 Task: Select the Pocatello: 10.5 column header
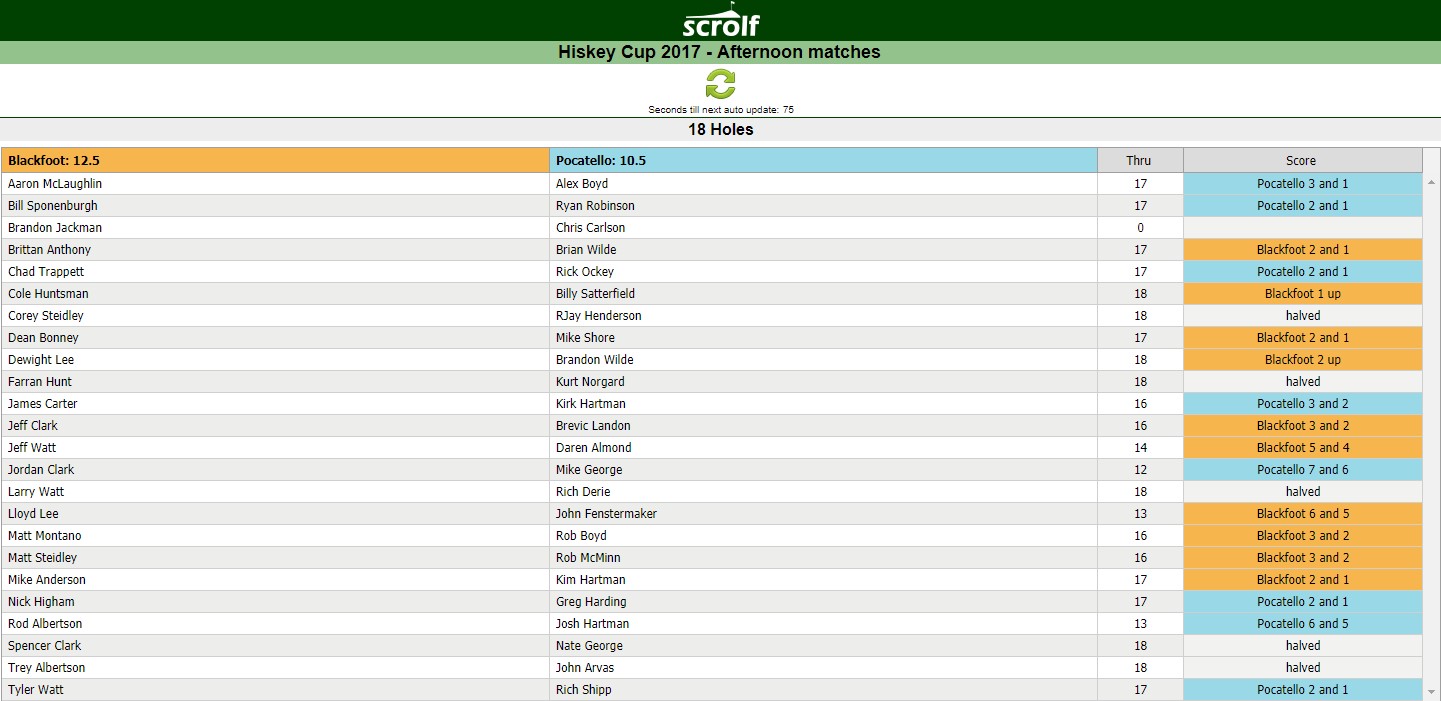(823, 160)
